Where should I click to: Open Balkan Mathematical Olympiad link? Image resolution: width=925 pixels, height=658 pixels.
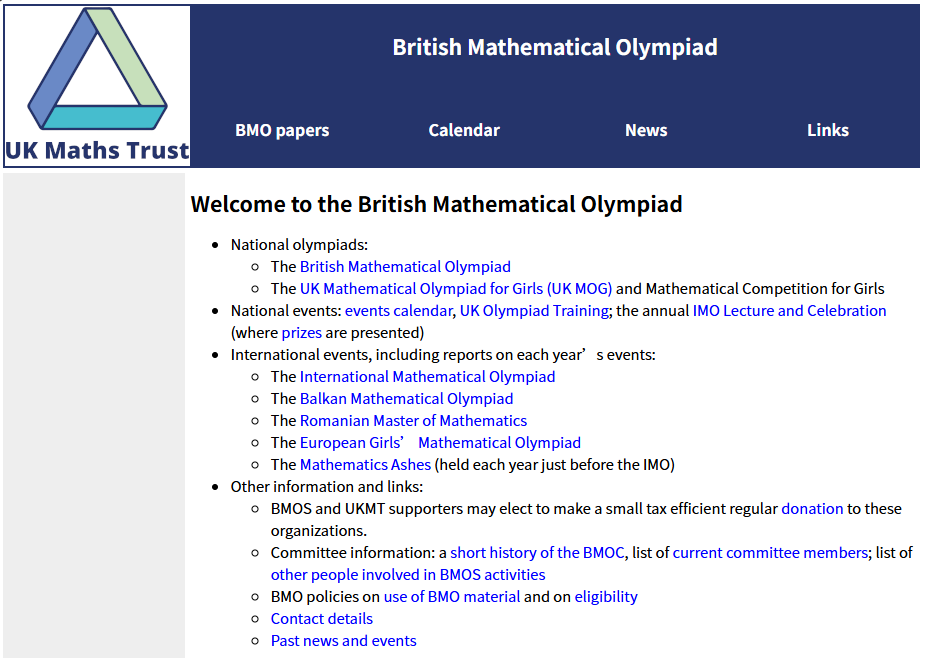pos(406,399)
